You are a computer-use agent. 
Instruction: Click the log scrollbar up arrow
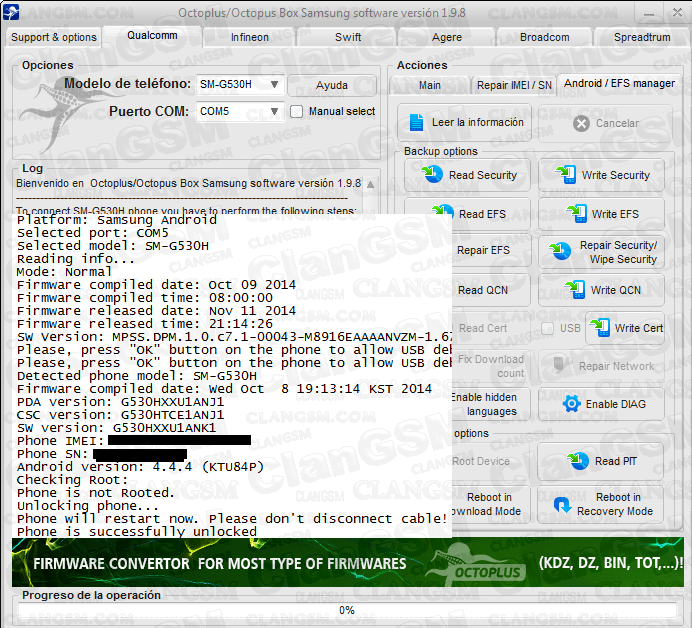[x=371, y=184]
